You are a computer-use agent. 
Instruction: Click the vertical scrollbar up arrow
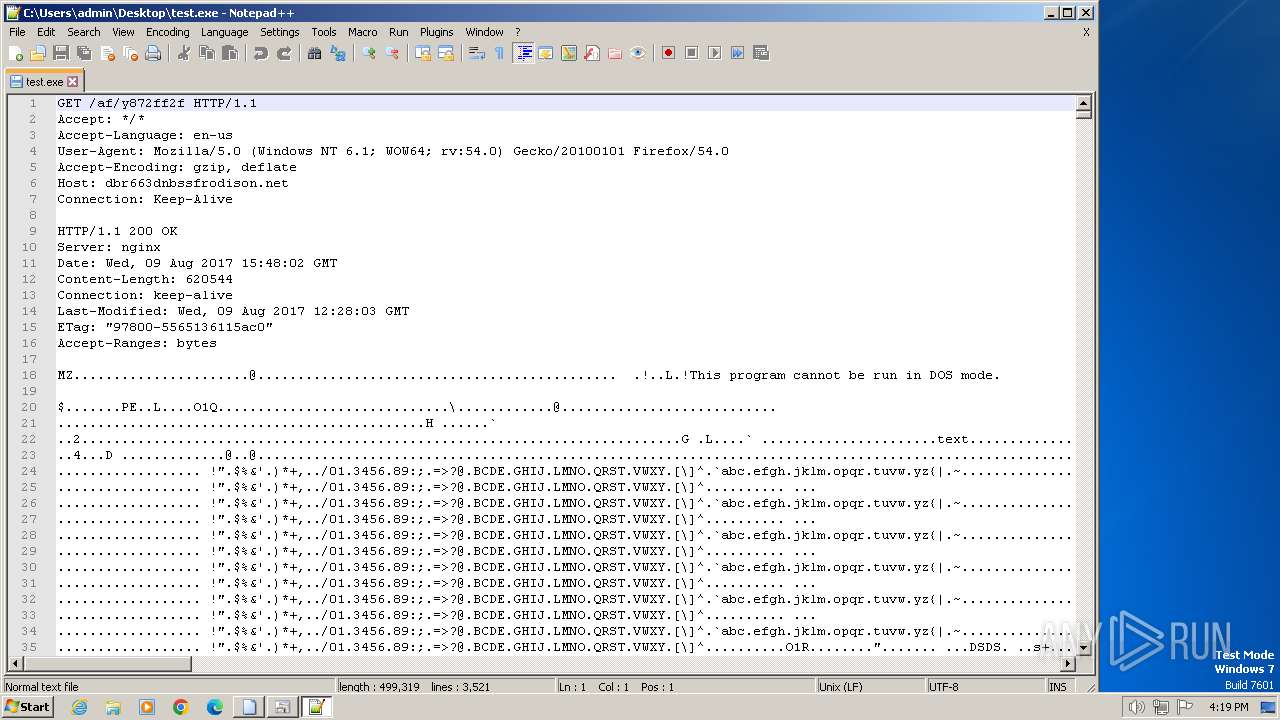click(x=1083, y=103)
